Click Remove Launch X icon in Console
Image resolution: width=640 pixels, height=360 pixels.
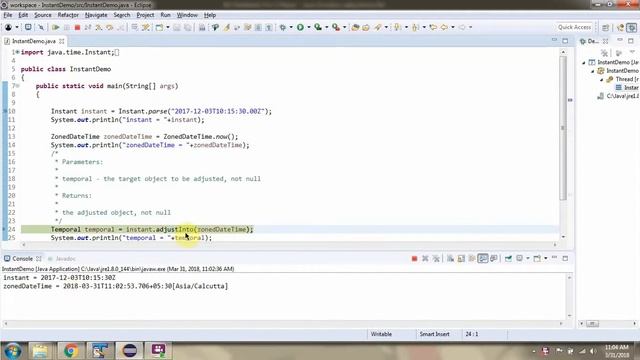[x=425, y=258]
